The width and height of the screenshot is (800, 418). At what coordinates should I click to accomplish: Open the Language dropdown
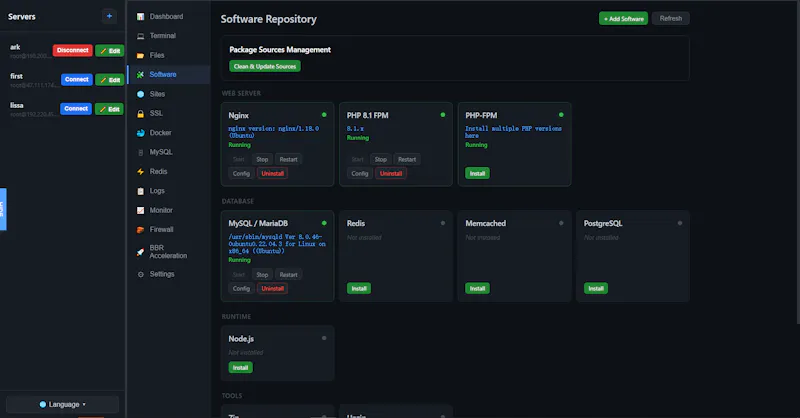click(x=62, y=404)
